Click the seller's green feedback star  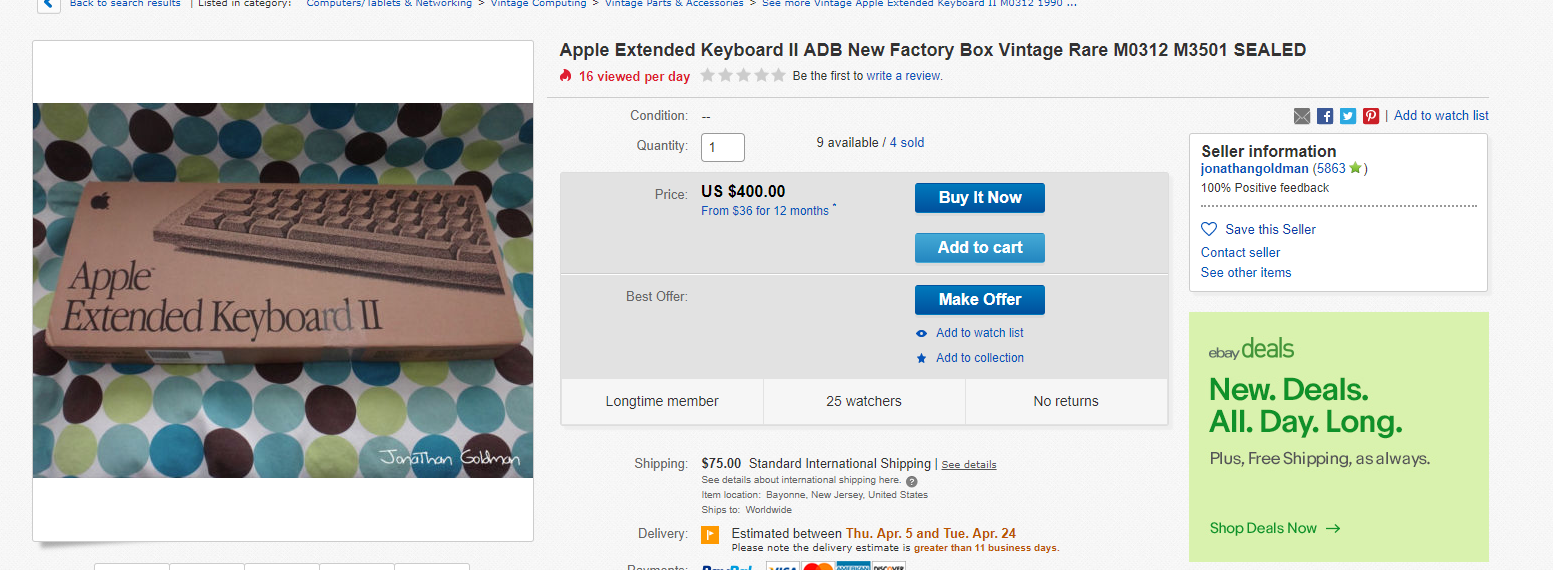1355,168
